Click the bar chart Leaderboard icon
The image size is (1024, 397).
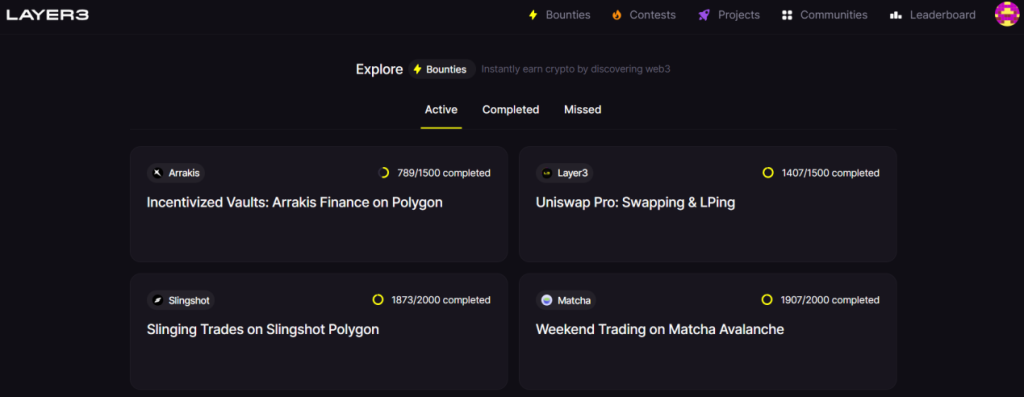click(x=896, y=14)
